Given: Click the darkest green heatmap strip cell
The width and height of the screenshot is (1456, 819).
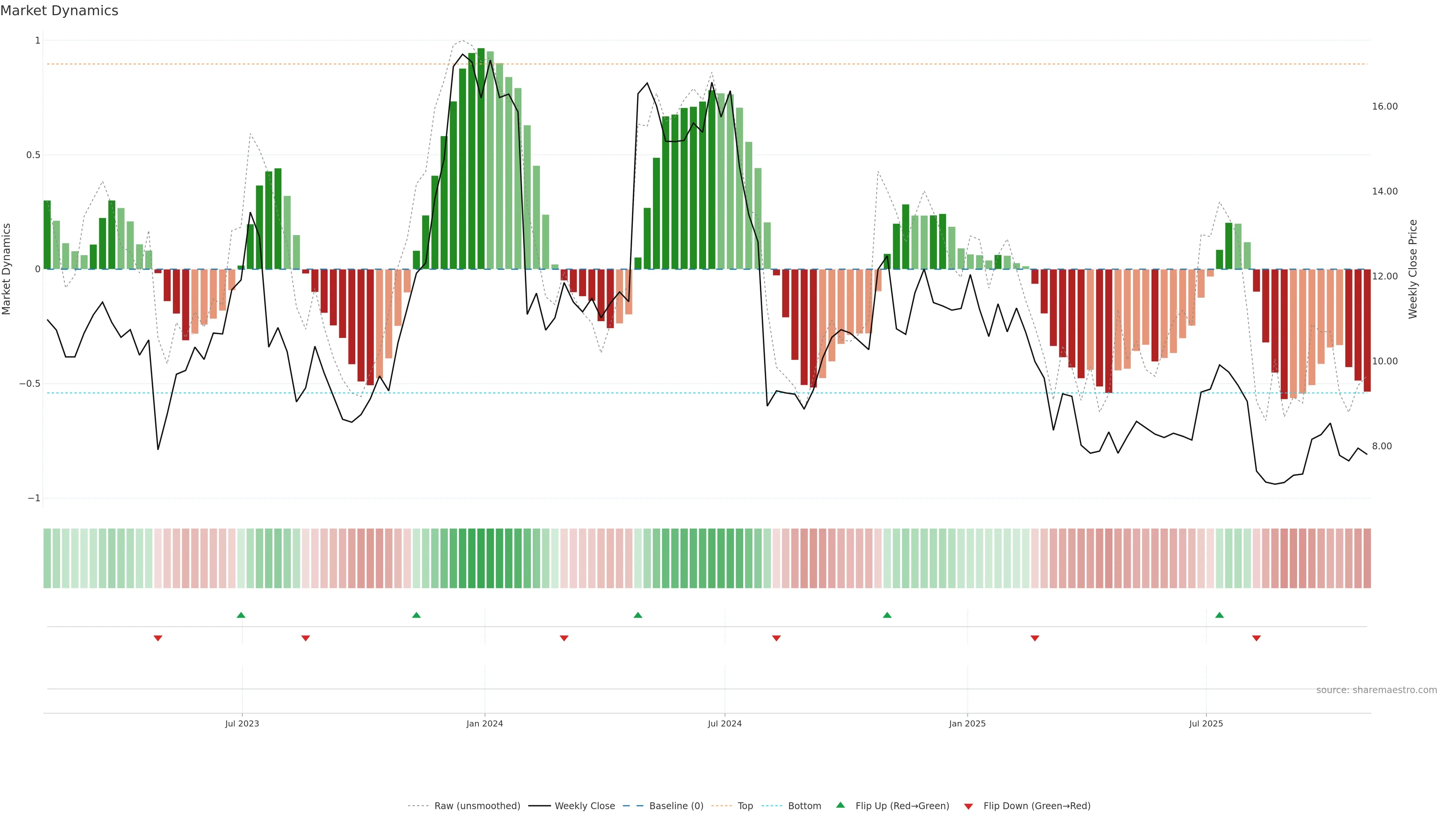Looking at the screenshot, I should pyautogui.click(x=481, y=559).
